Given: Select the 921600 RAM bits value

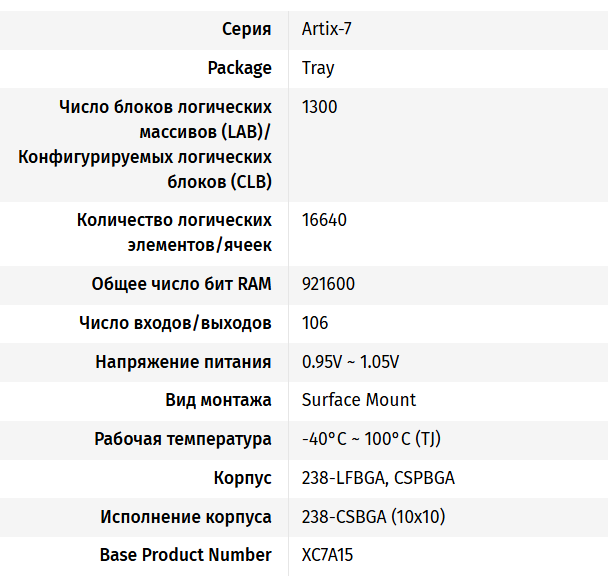Looking at the screenshot, I should pyautogui.click(x=328, y=284).
